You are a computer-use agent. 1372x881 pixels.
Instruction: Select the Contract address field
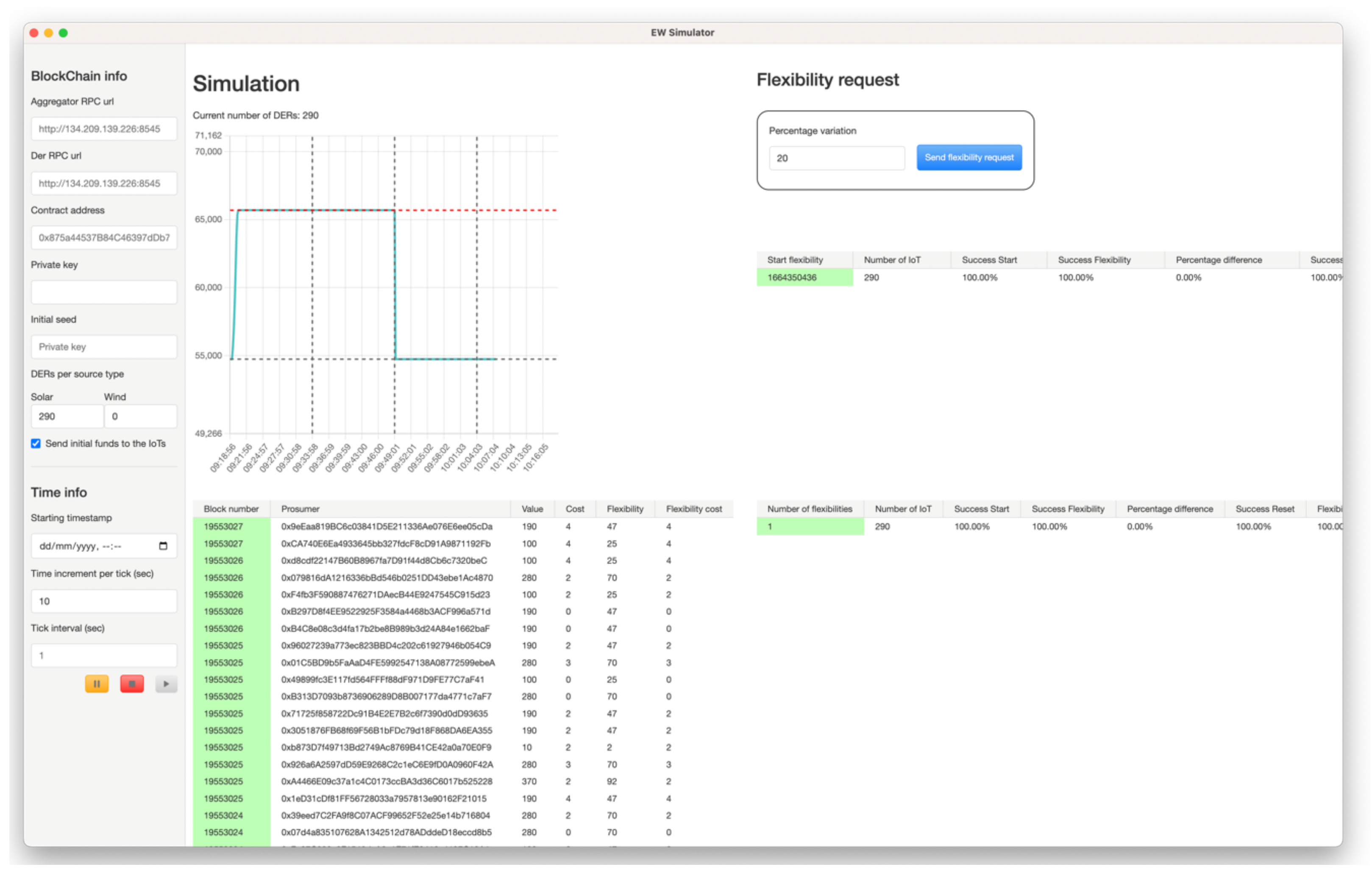point(103,237)
